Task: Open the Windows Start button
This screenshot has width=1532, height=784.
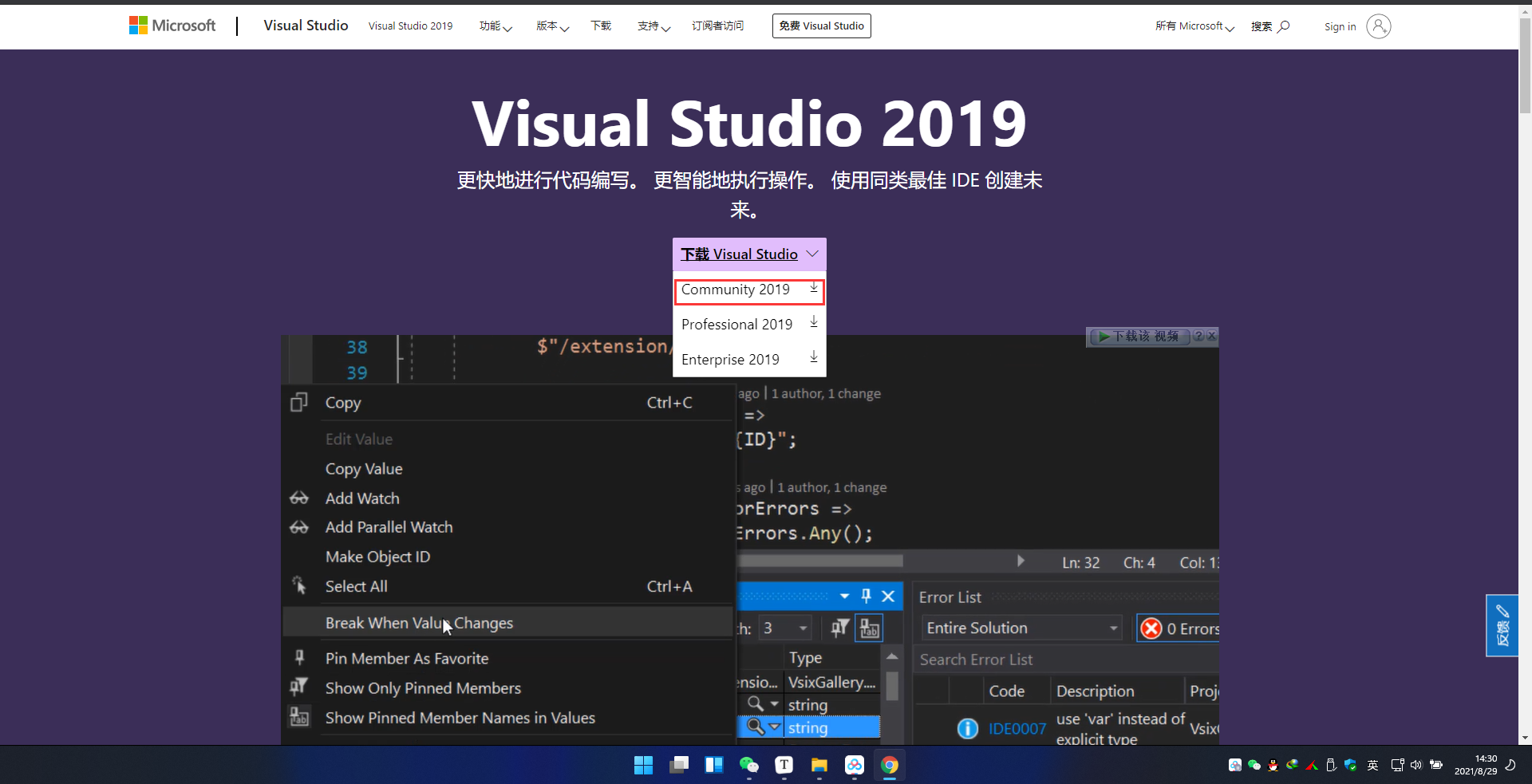Action: coord(643,765)
